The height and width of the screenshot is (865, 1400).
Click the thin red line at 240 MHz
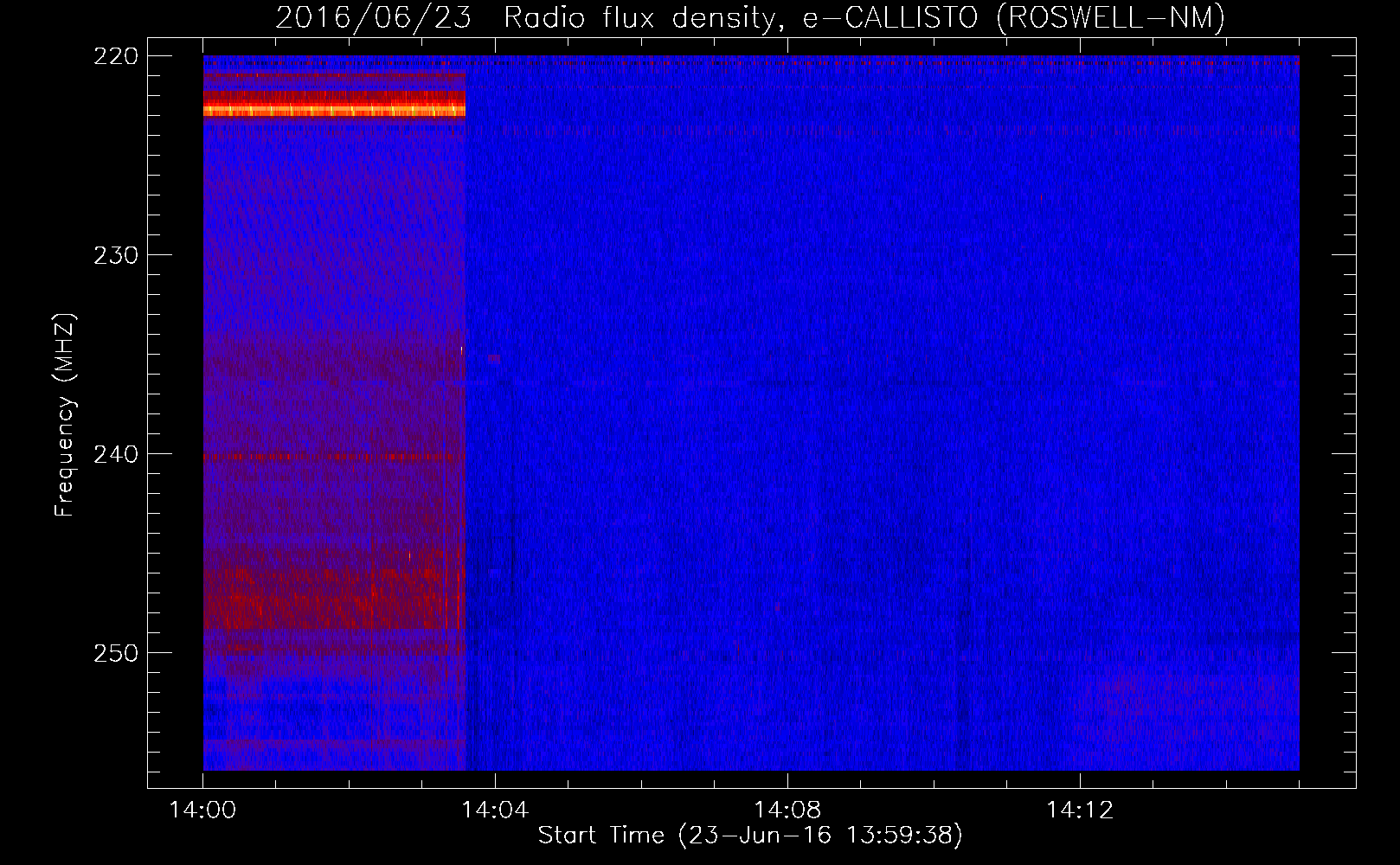point(334,457)
